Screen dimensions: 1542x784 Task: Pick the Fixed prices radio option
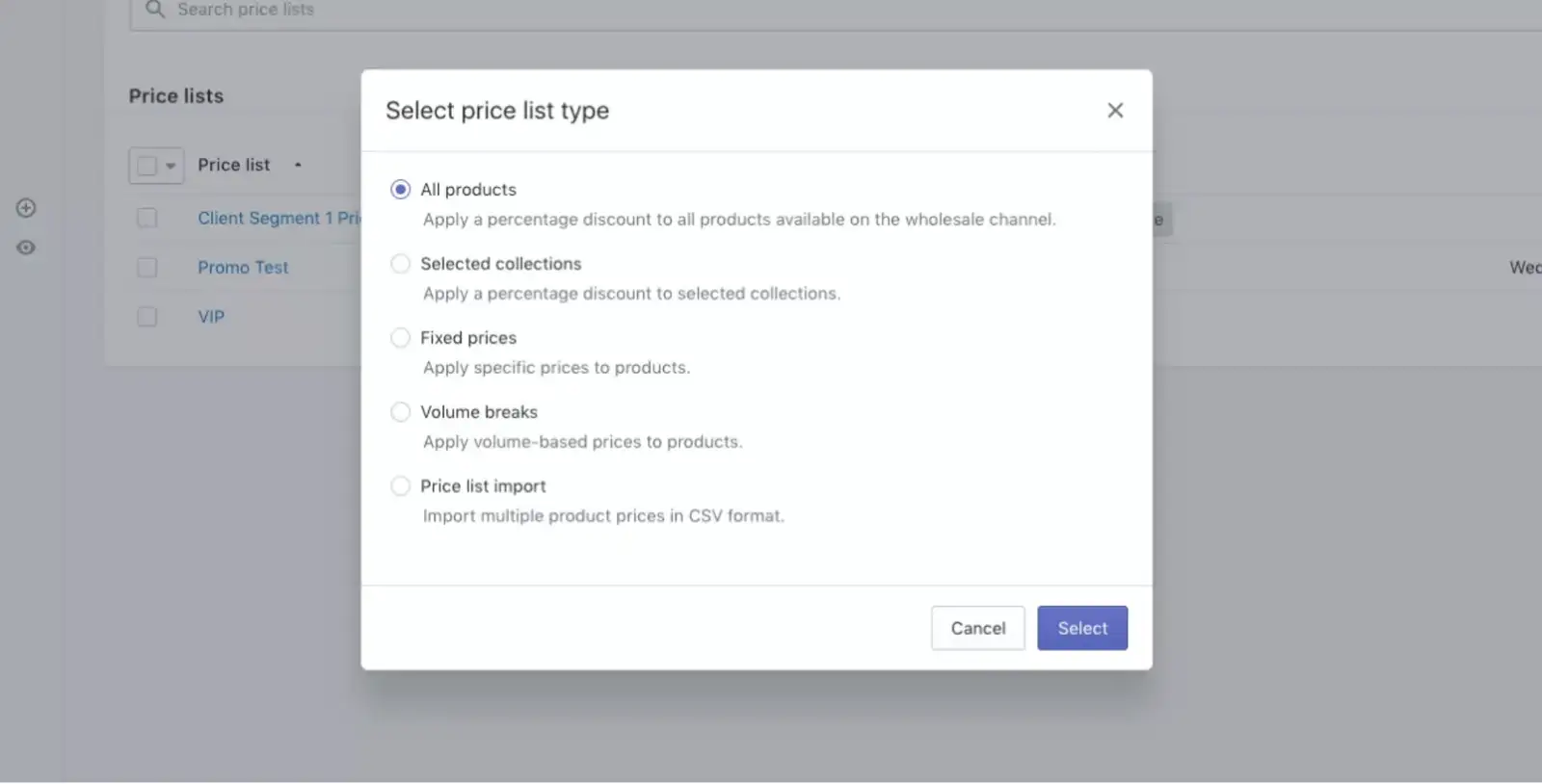tap(400, 338)
